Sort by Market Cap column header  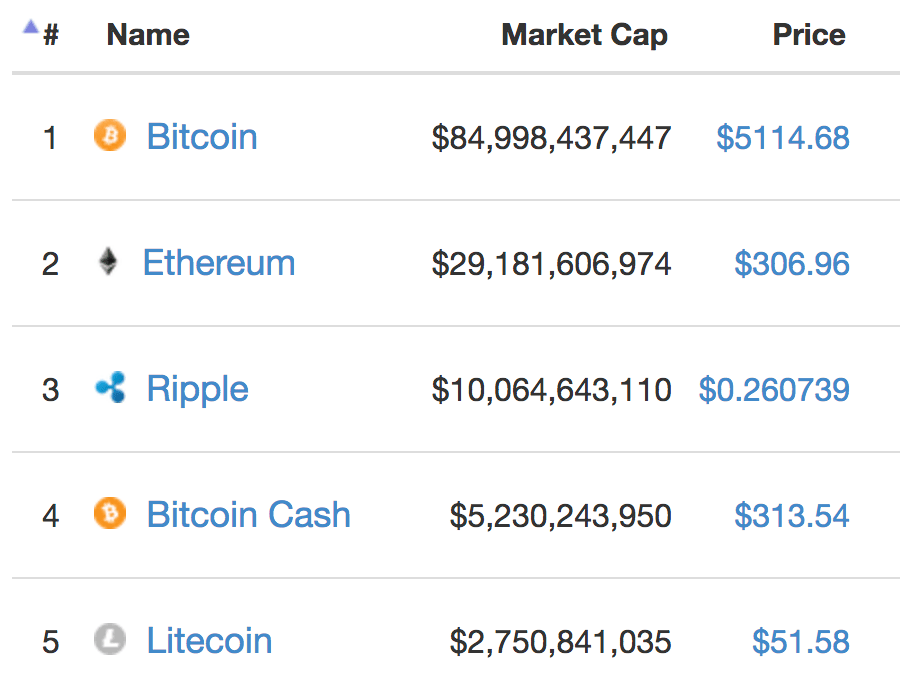point(584,36)
